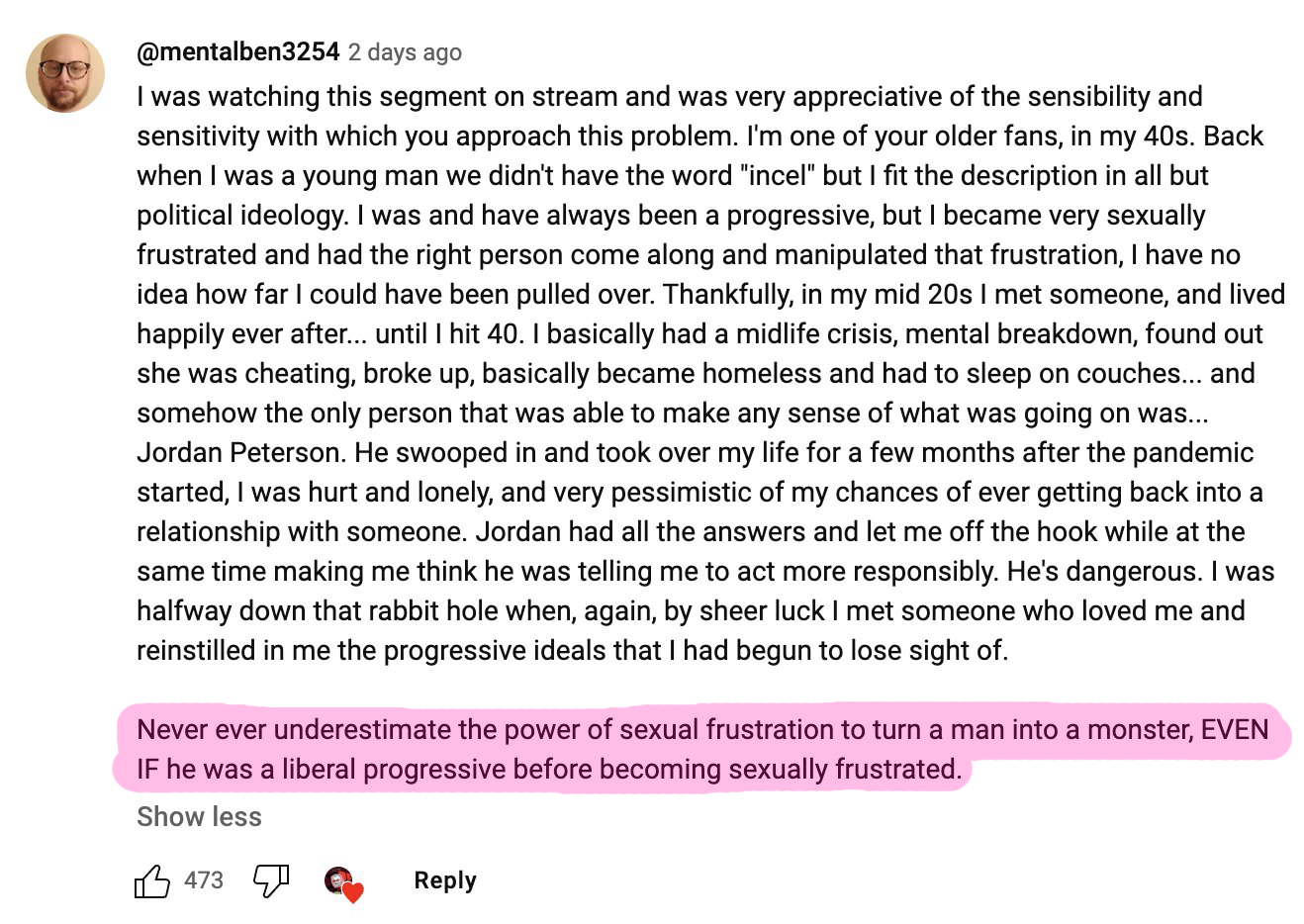Click the final line starting "reinstilled in me"

click(572, 651)
